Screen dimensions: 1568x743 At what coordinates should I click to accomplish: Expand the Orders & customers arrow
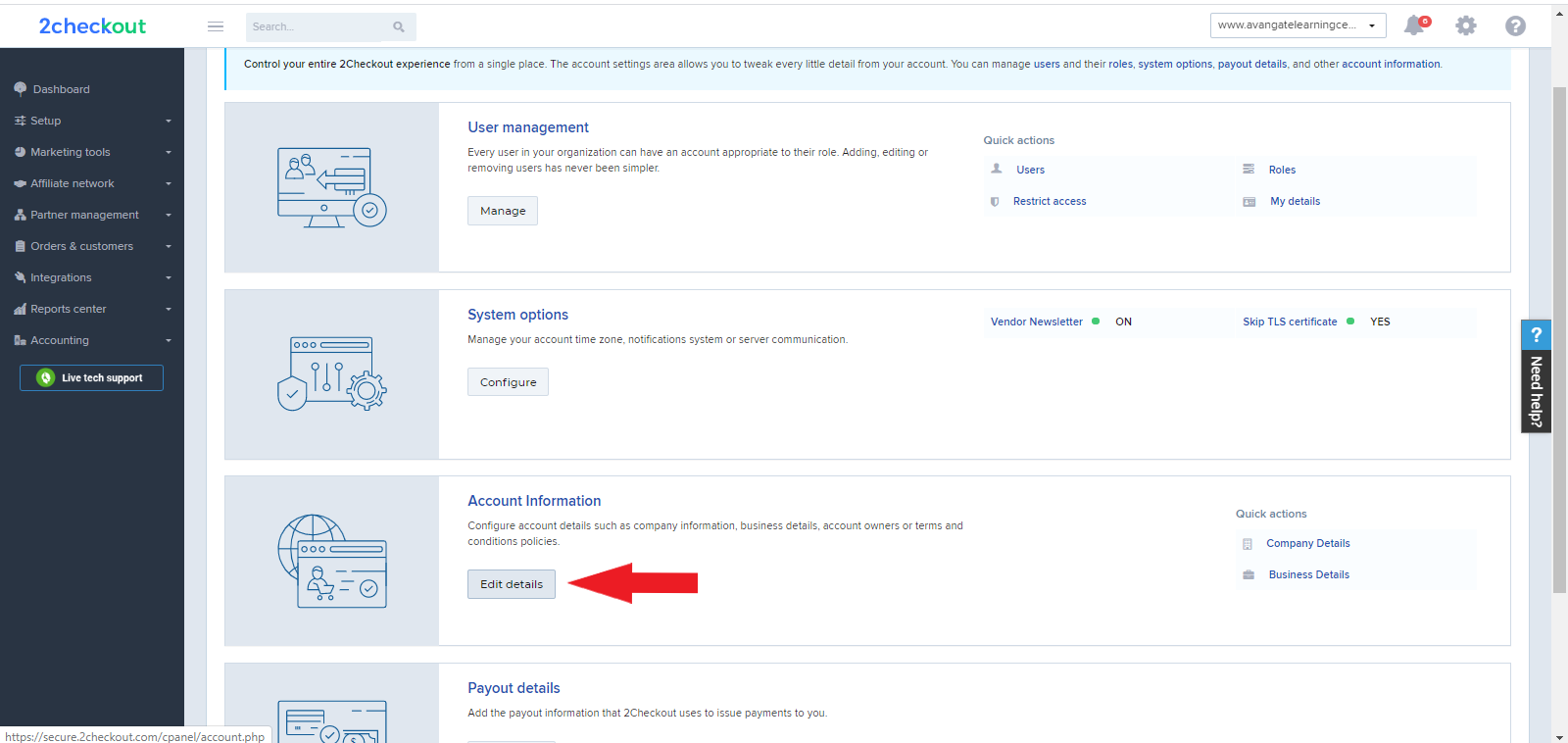click(169, 247)
